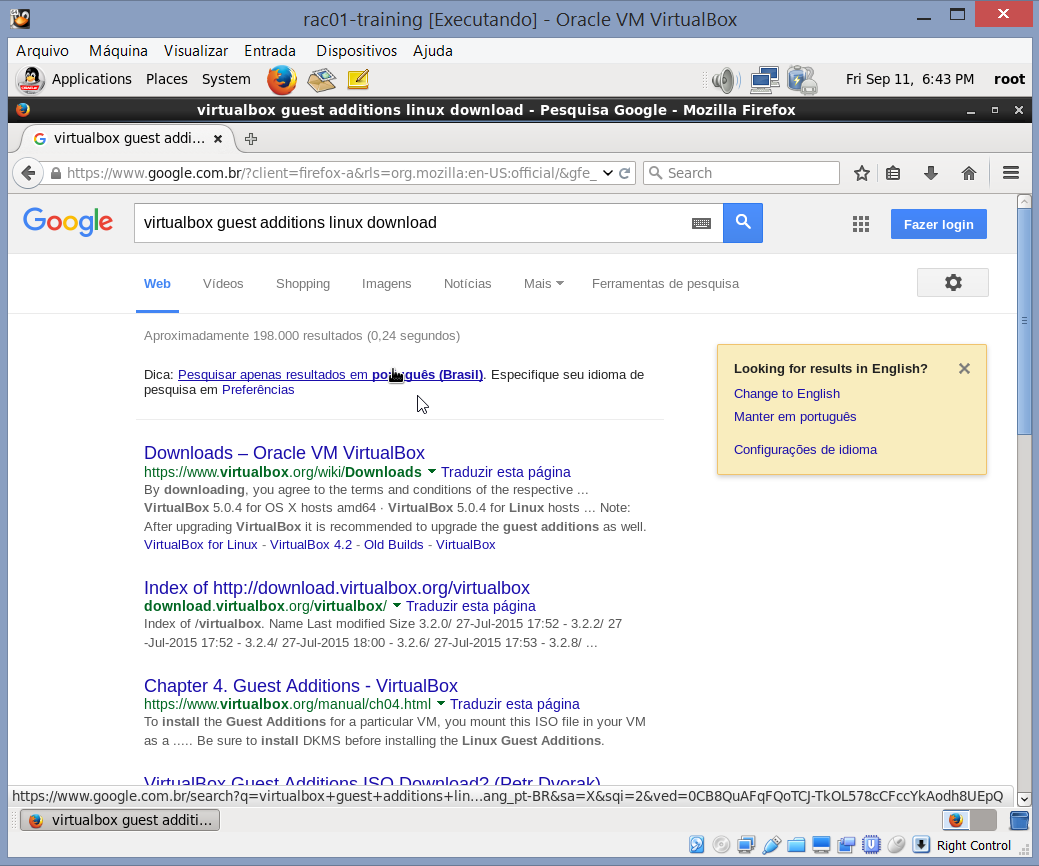The width and height of the screenshot is (1039, 866).
Task: Open URL bar history dropdown arrow
Action: [608, 173]
